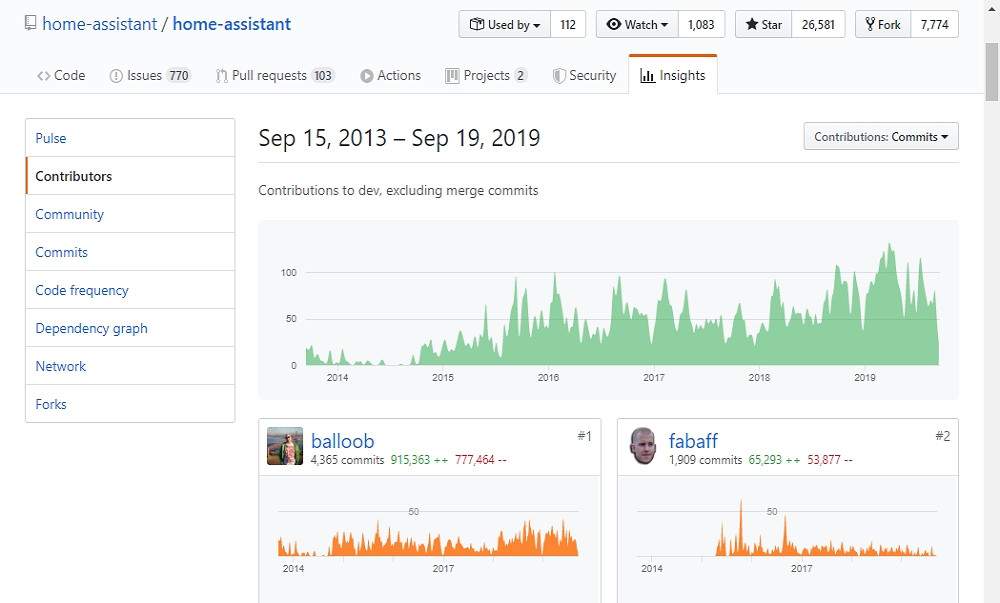Open the home-assistant repository name link
The image size is (1000, 603).
(x=232, y=24)
